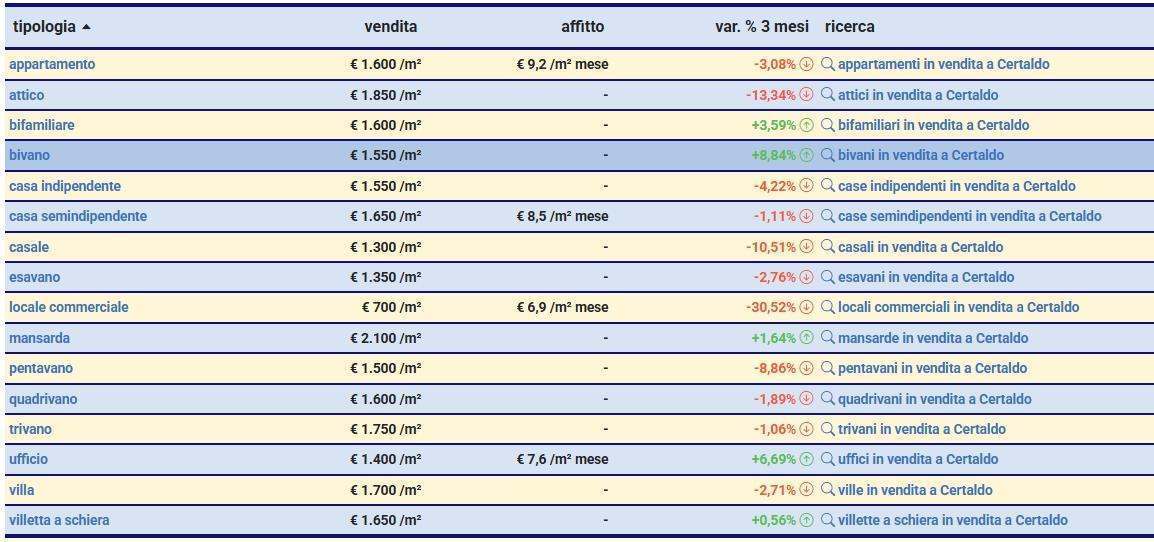
Task: Click the magnifier icon beside appartamenti in vendita
Action: click(x=827, y=65)
